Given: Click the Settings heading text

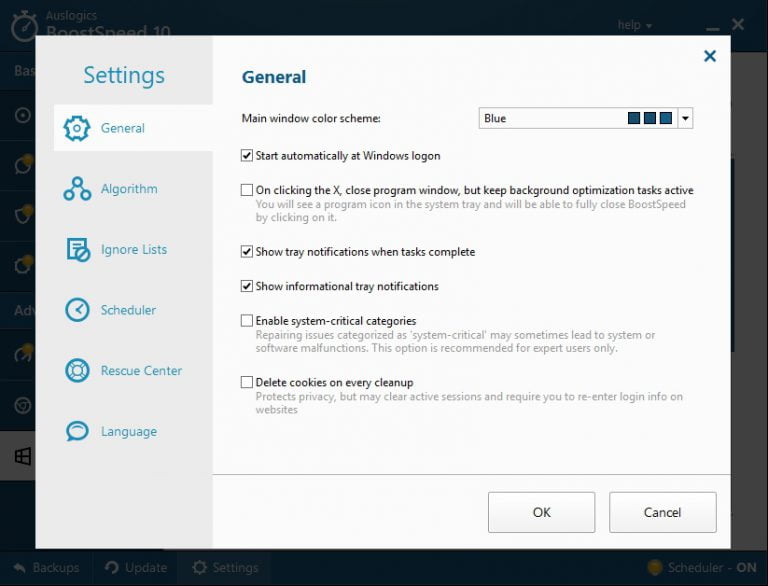Looking at the screenshot, I should click(x=124, y=76).
